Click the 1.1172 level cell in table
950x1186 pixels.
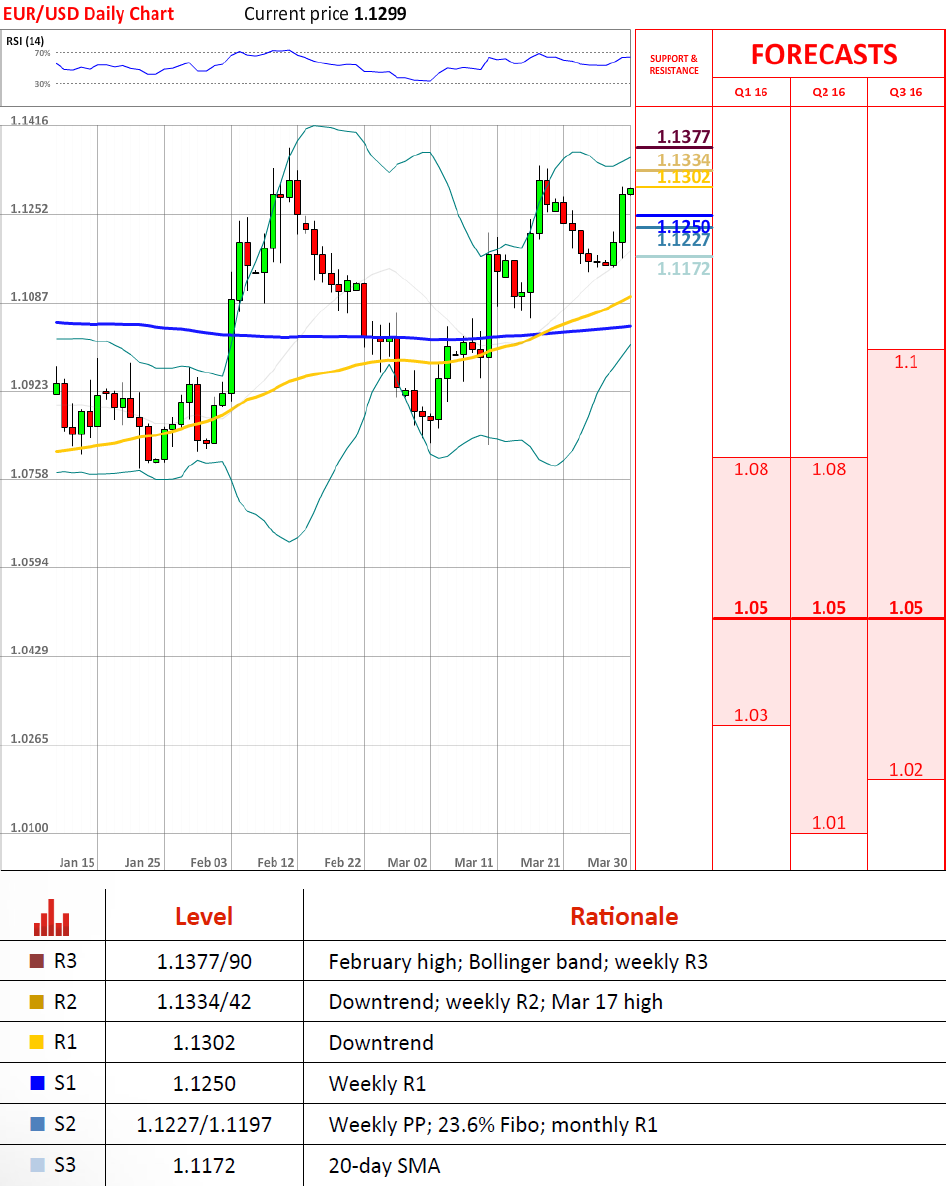click(x=204, y=1166)
